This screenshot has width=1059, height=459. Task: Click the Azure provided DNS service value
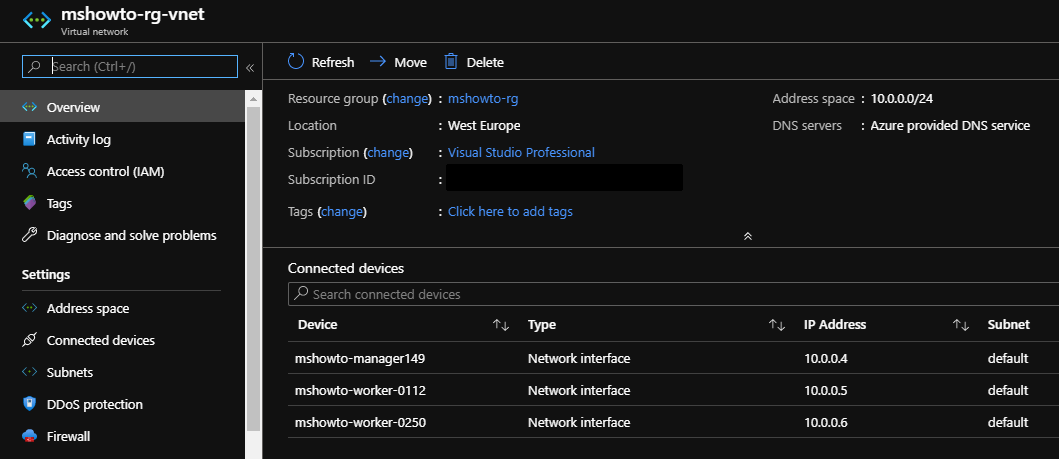(950, 126)
